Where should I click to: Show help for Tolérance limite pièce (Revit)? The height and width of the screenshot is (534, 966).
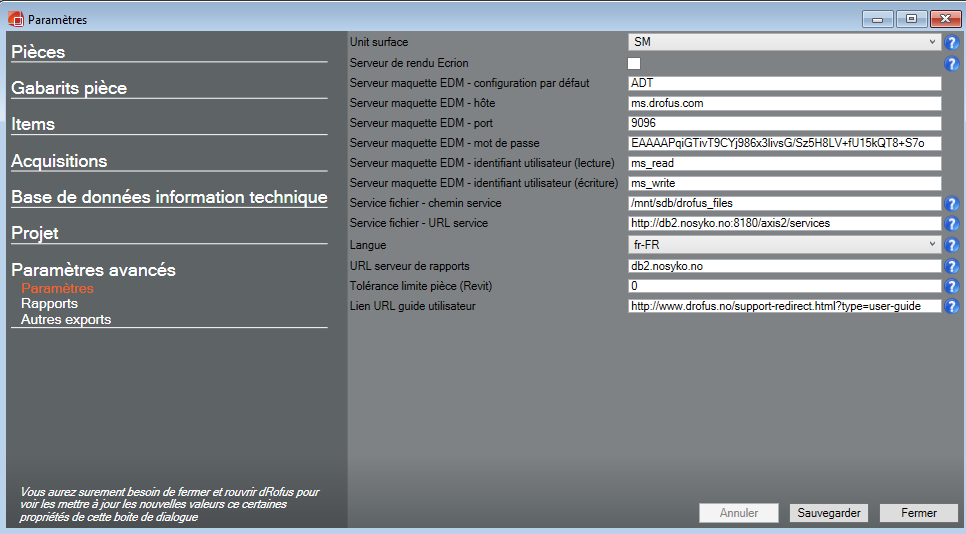952,286
